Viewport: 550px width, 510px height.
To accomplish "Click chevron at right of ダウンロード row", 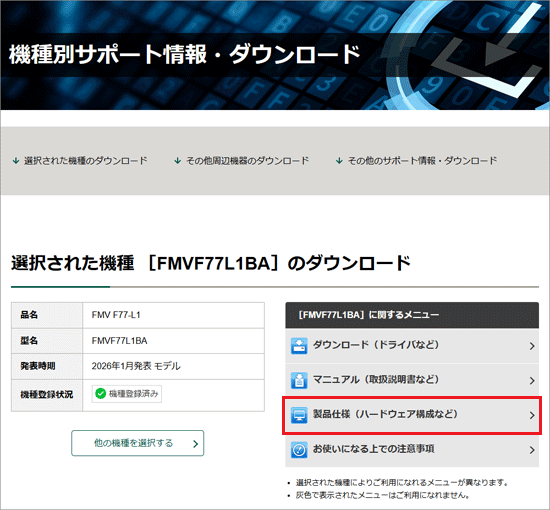I will (532, 346).
